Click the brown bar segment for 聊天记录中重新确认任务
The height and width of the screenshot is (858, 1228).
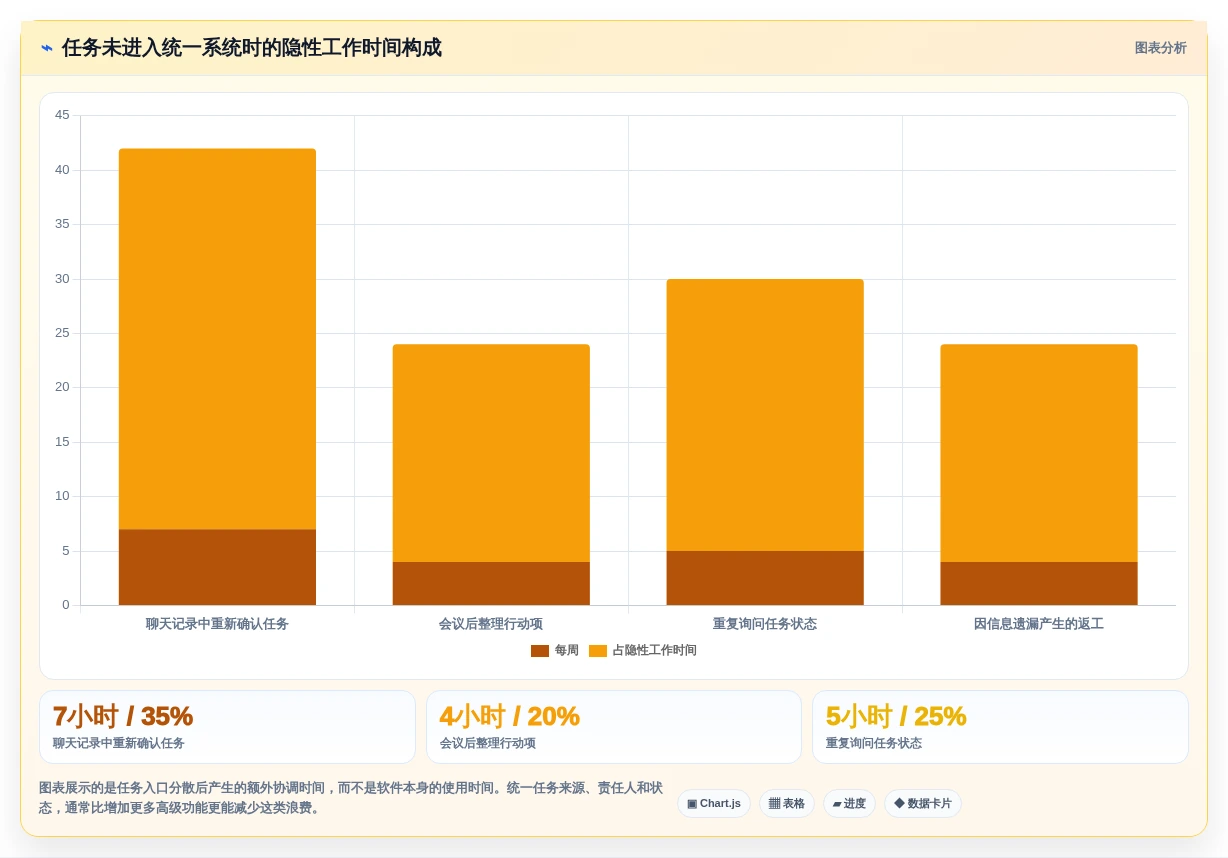pyautogui.click(x=217, y=567)
